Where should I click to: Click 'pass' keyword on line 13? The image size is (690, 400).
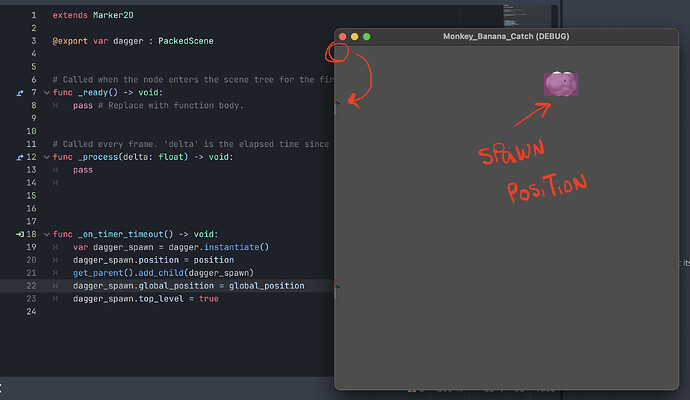point(83,170)
